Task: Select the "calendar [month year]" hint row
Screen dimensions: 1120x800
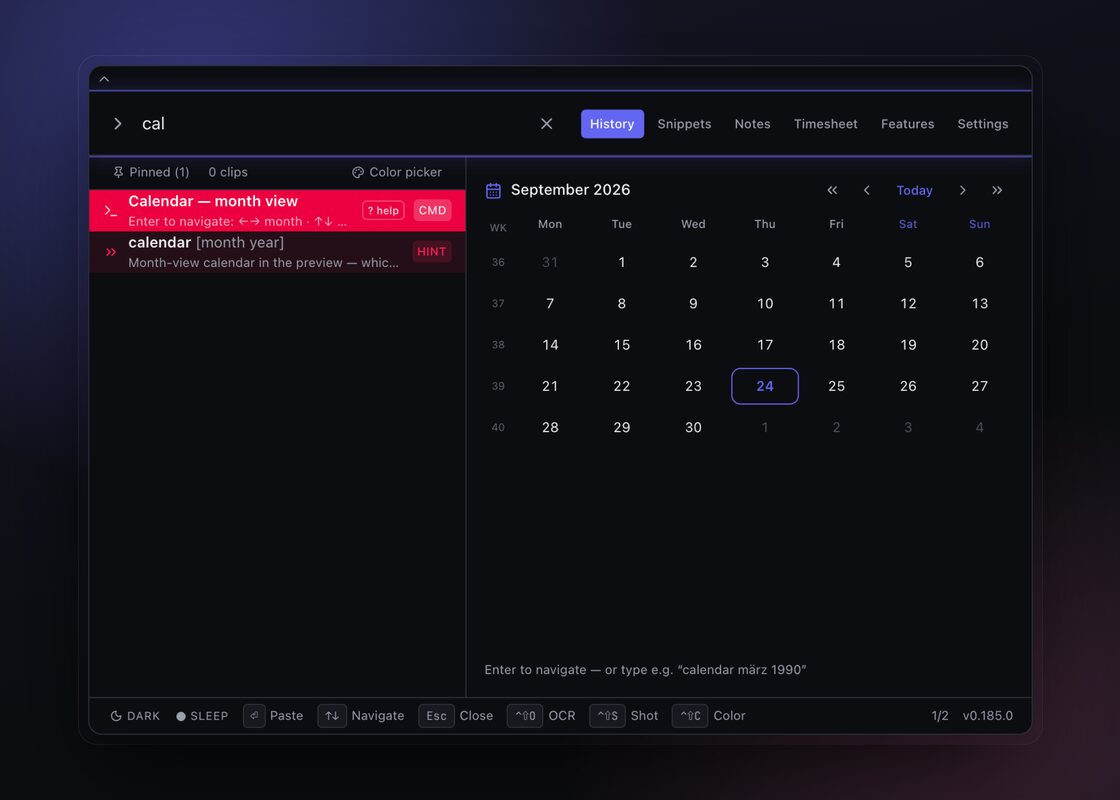Action: click(277, 251)
